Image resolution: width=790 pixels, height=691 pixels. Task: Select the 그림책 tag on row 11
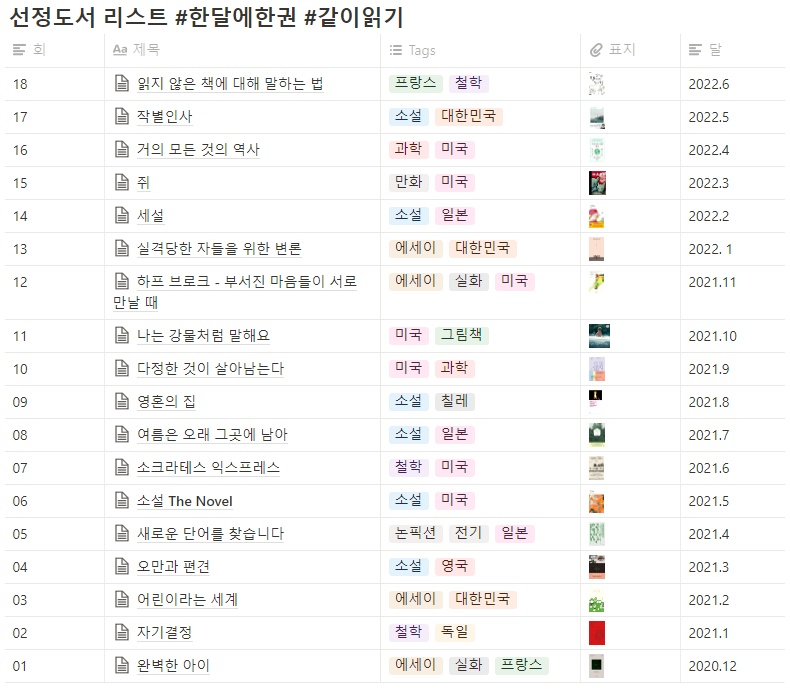pos(462,335)
